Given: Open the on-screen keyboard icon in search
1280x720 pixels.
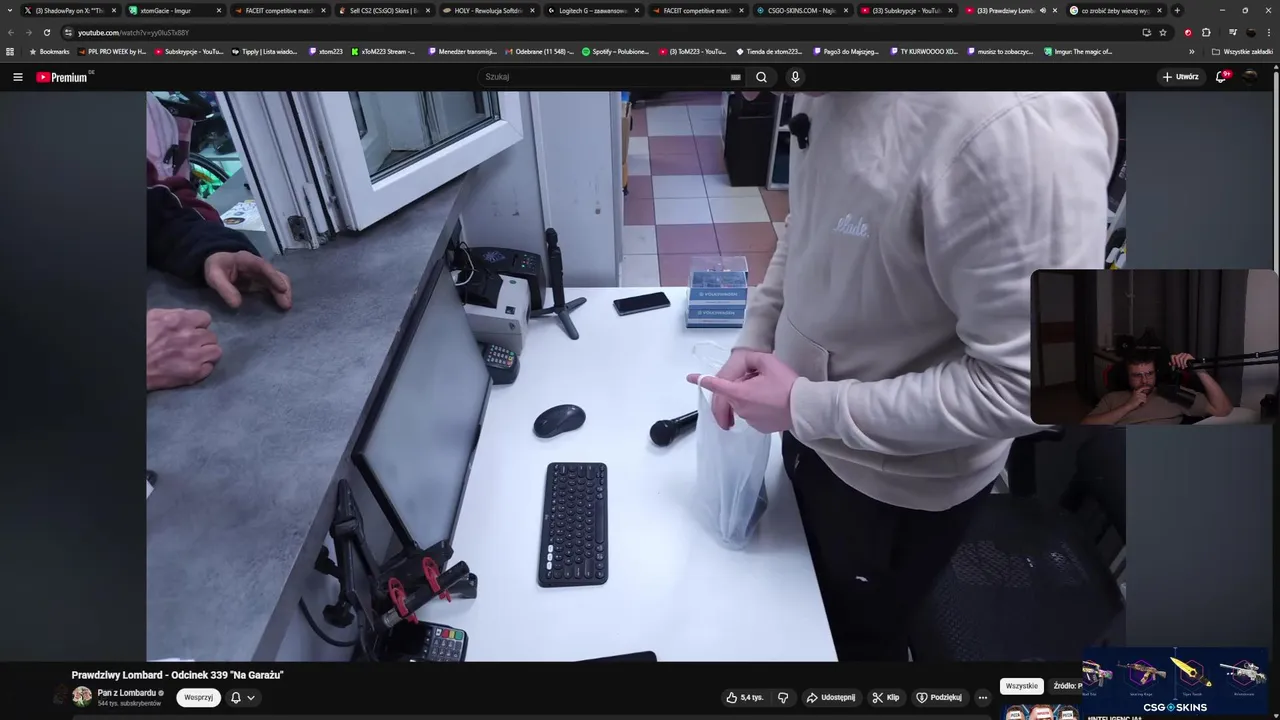Looking at the screenshot, I should pyautogui.click(x=735, y=77).
